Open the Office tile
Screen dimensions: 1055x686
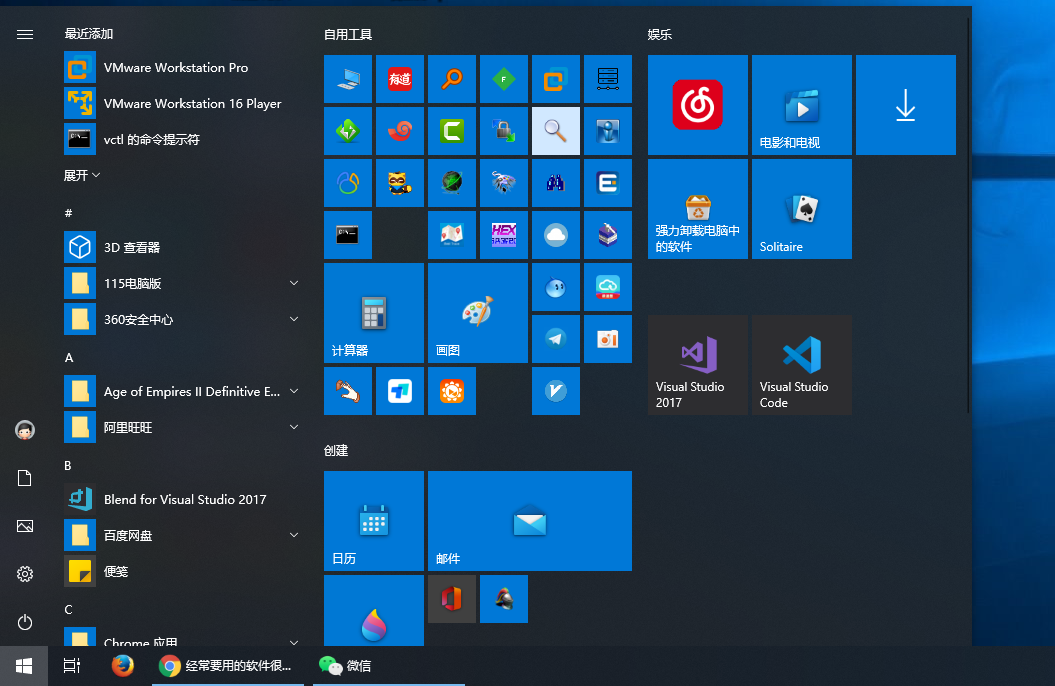tap(451, 599)
